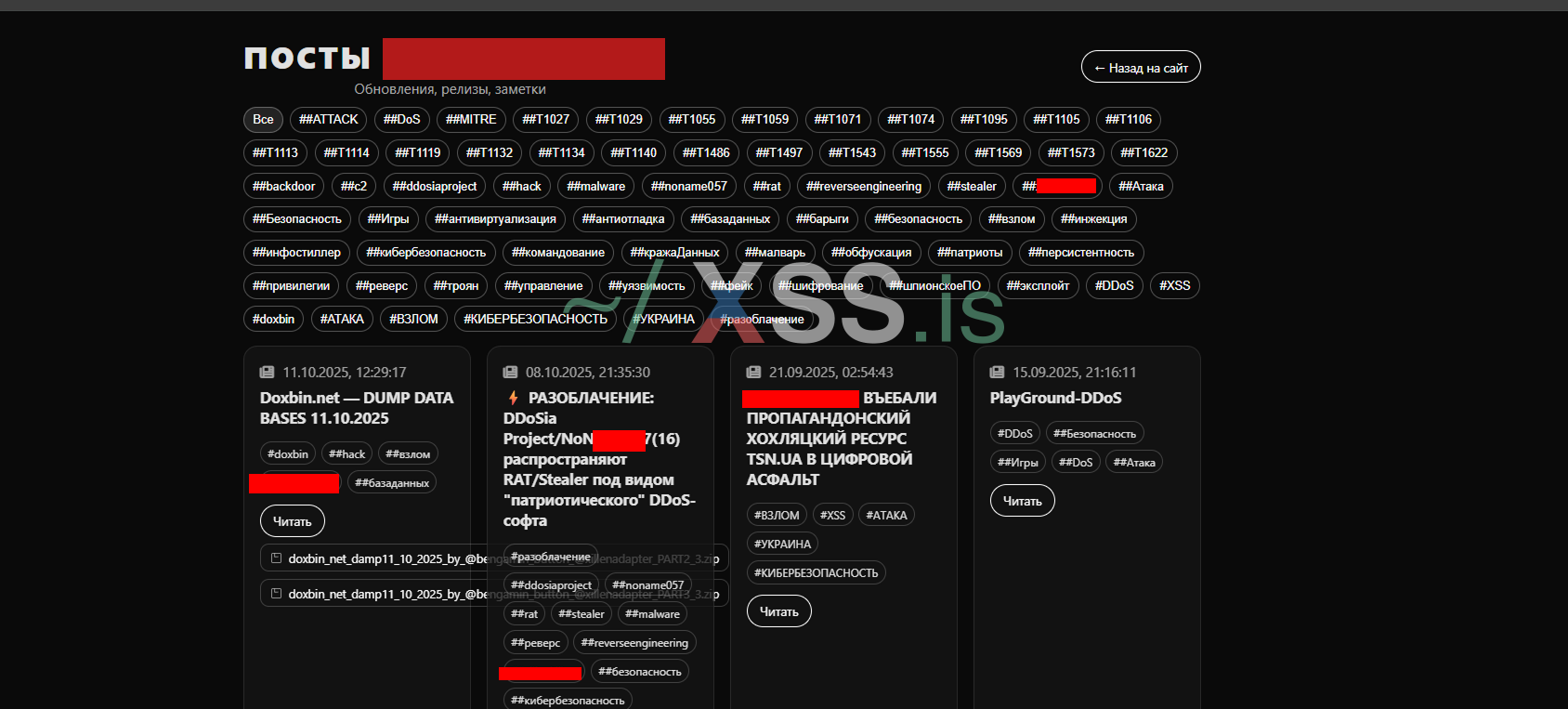Open the Doxbin.net post with its Читать button
Viewport: 1568px width, 709px height.
pos(293,521)
